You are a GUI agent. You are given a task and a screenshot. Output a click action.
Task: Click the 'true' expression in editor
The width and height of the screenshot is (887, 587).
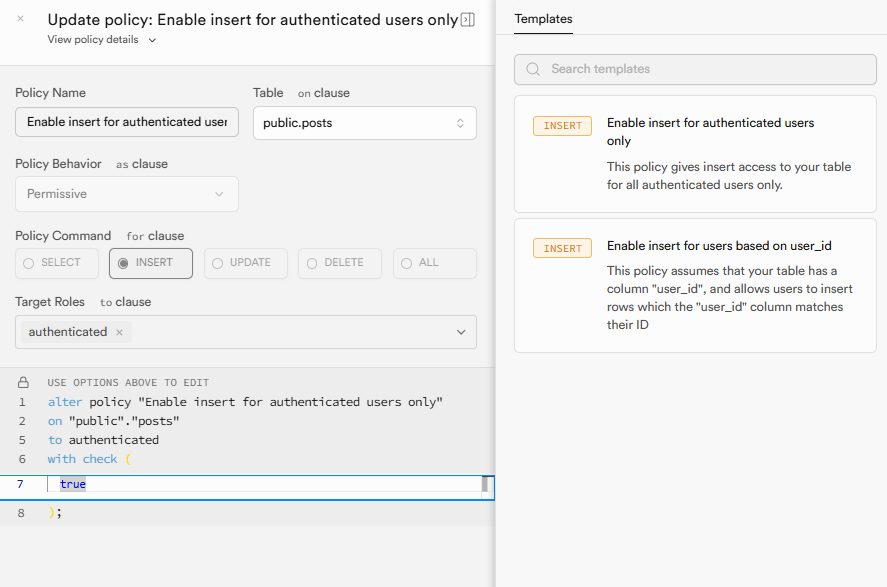coord(73,484)
